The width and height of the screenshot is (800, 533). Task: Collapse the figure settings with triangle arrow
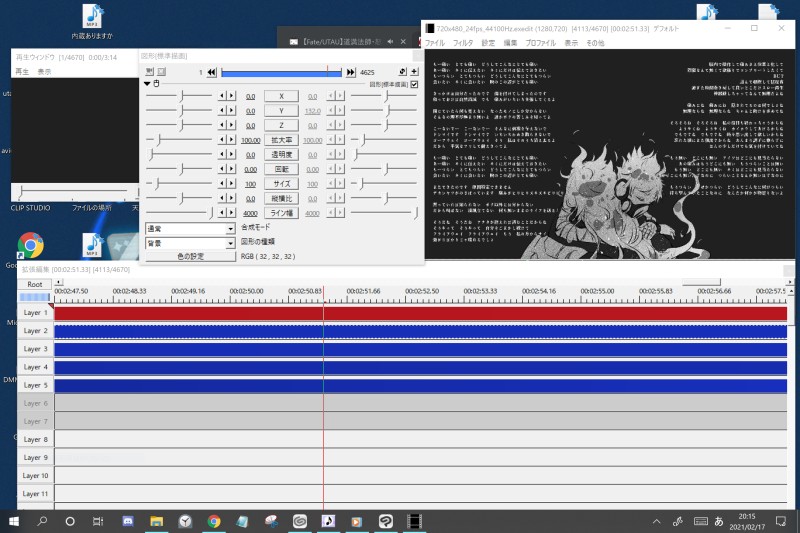[147, 84]
